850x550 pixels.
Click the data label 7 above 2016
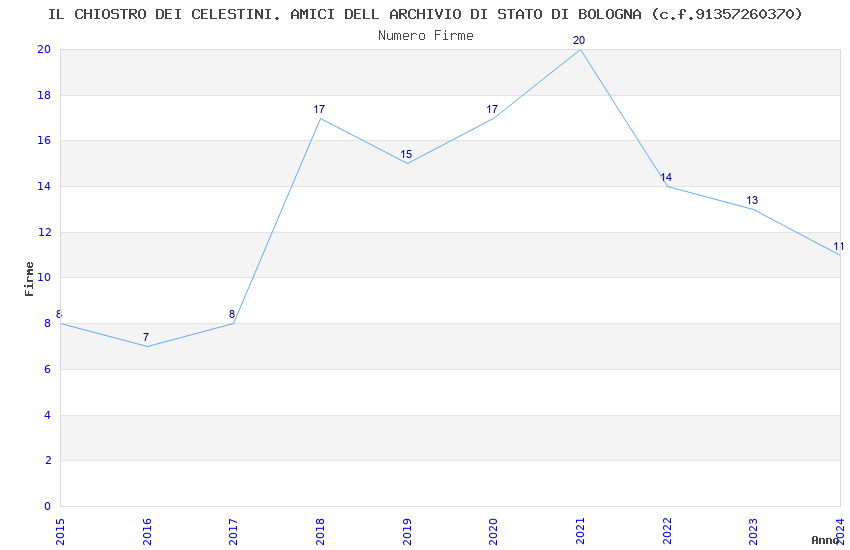pyautogui.click(x=146, y=338)
